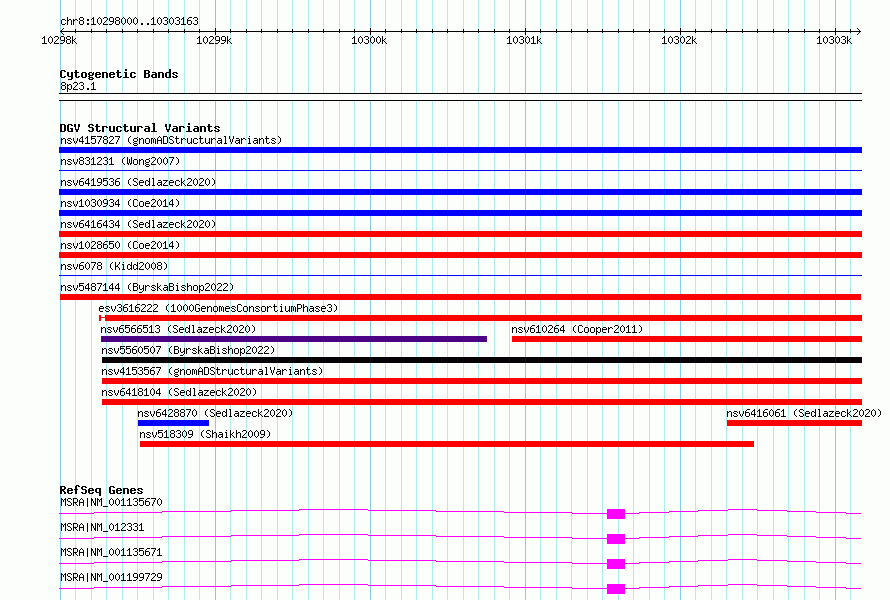This screenshot has height=600, width=890.
Task: Open nsv610264 (Cooper2011) label
Action: click(577, 329)
